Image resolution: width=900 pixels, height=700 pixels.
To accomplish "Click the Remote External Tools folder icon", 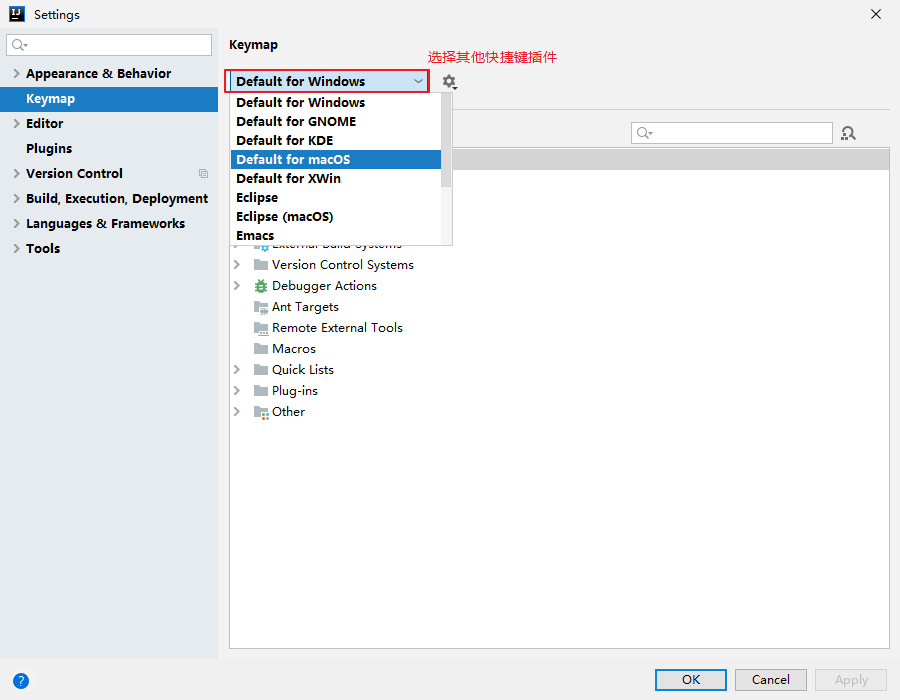I will (261, 328).
